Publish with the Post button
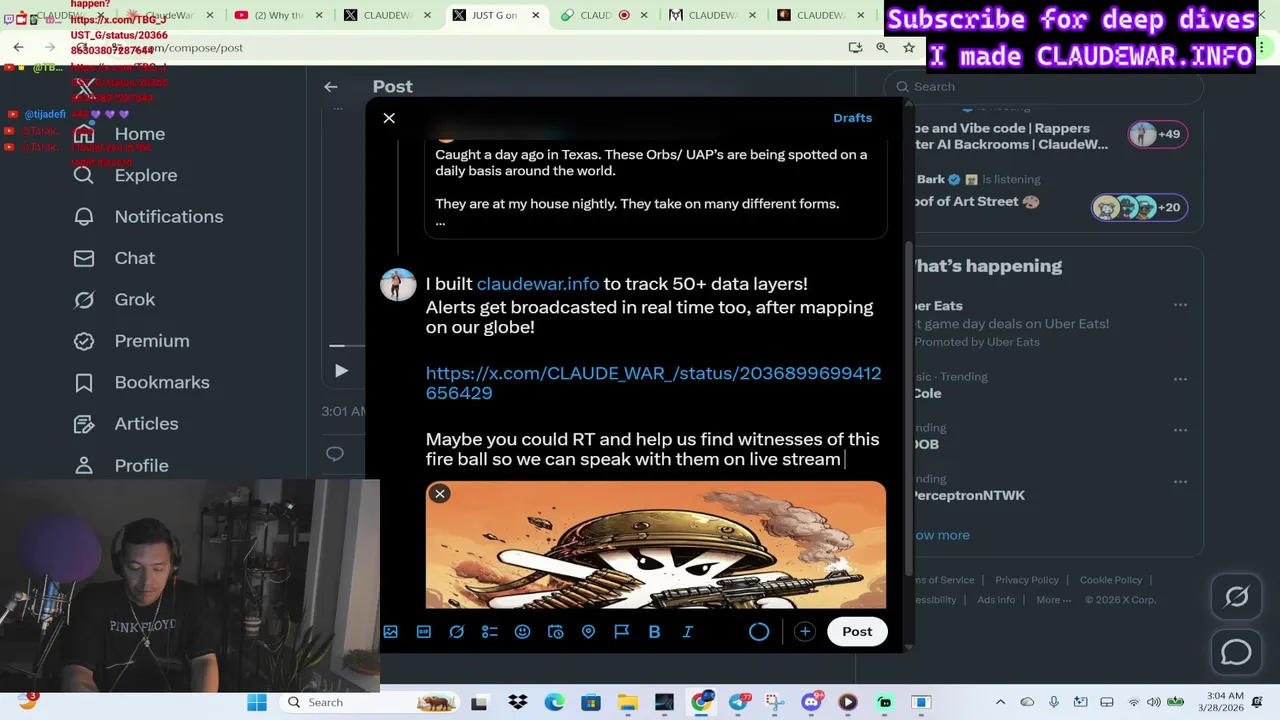1280x720 pixels. [x=857, y=632]
